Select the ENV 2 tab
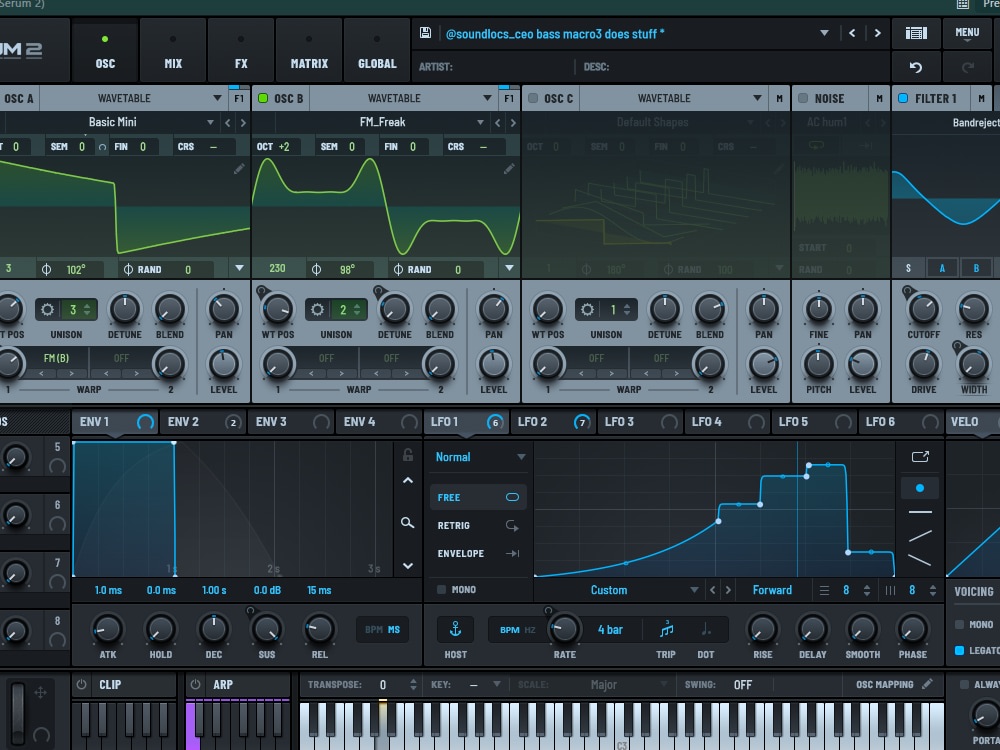The height and width of the screenshot is (750, 1000). (203, 422)
